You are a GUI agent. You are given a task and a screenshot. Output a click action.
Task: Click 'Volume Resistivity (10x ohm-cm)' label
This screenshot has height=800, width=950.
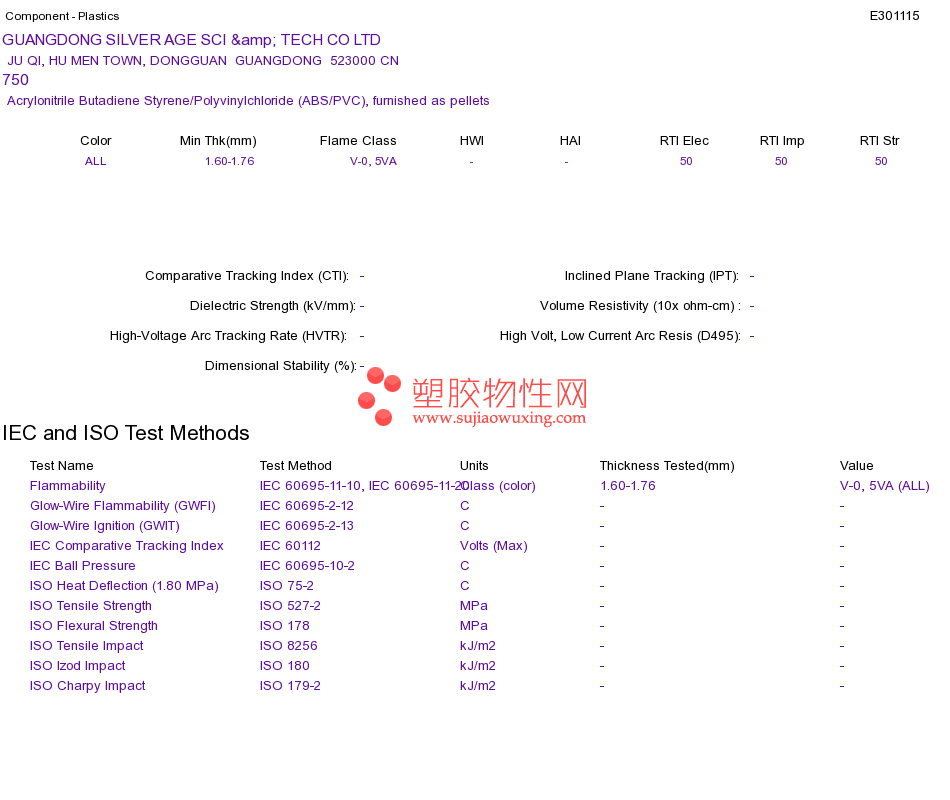[637, 306]
